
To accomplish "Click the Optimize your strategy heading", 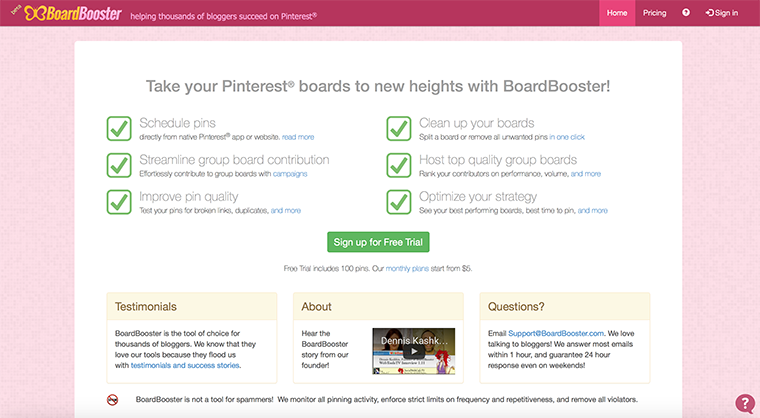I will point(478,197).
